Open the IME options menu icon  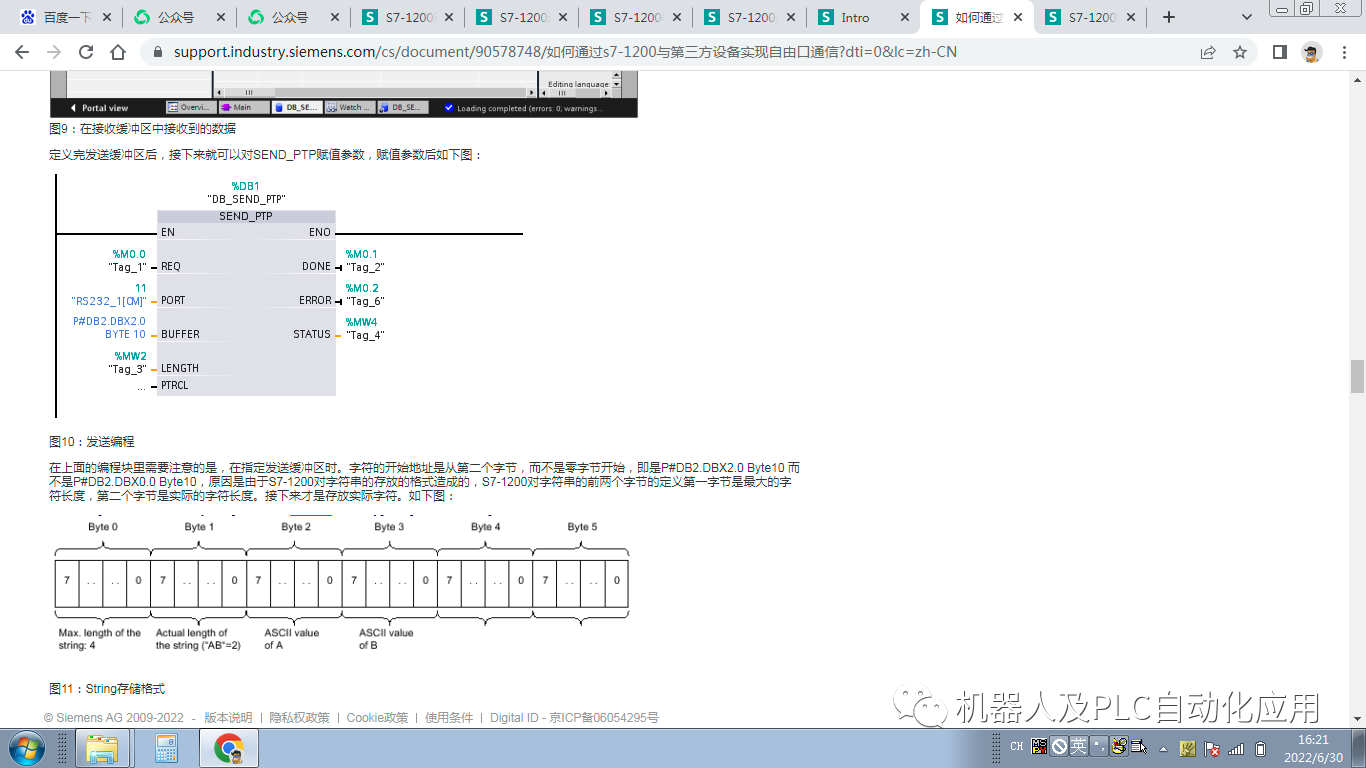pos(1139,746)
